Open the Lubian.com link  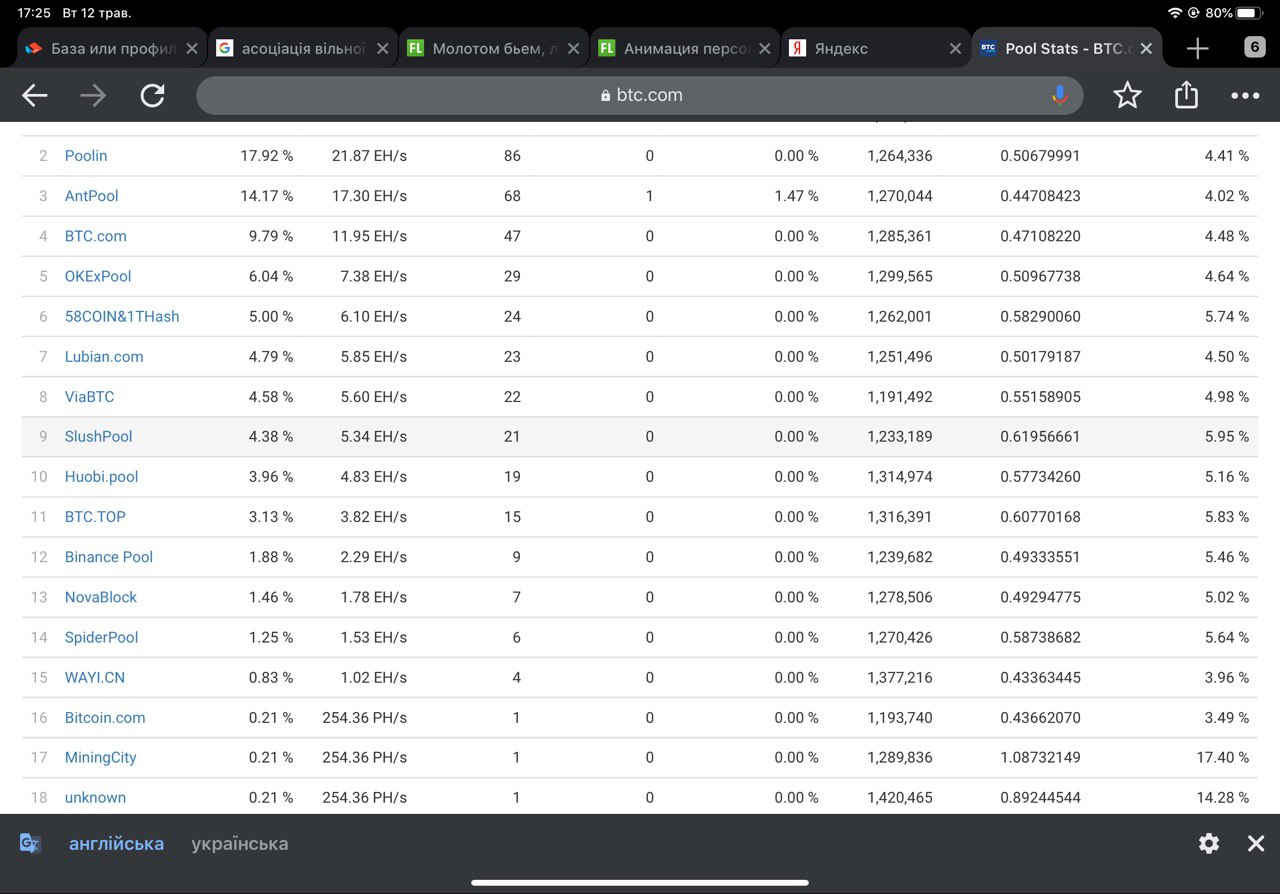point(104,356)
